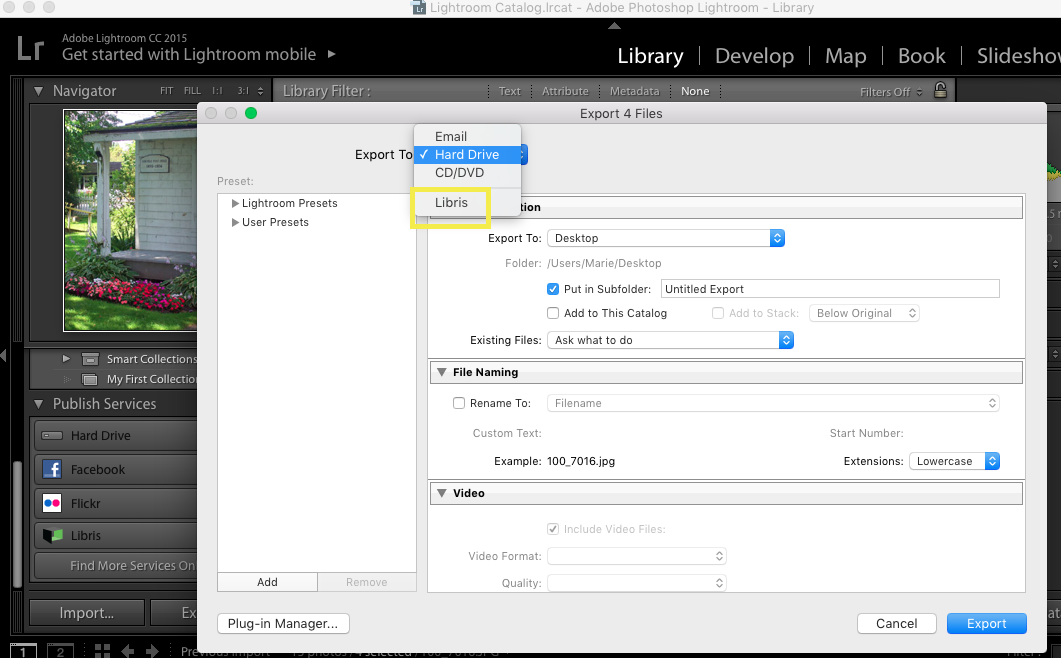The height and width of the screenshot is (658, 1061).
Task: Open the Existing Files dropdown
Action: [x=670, y=340]
